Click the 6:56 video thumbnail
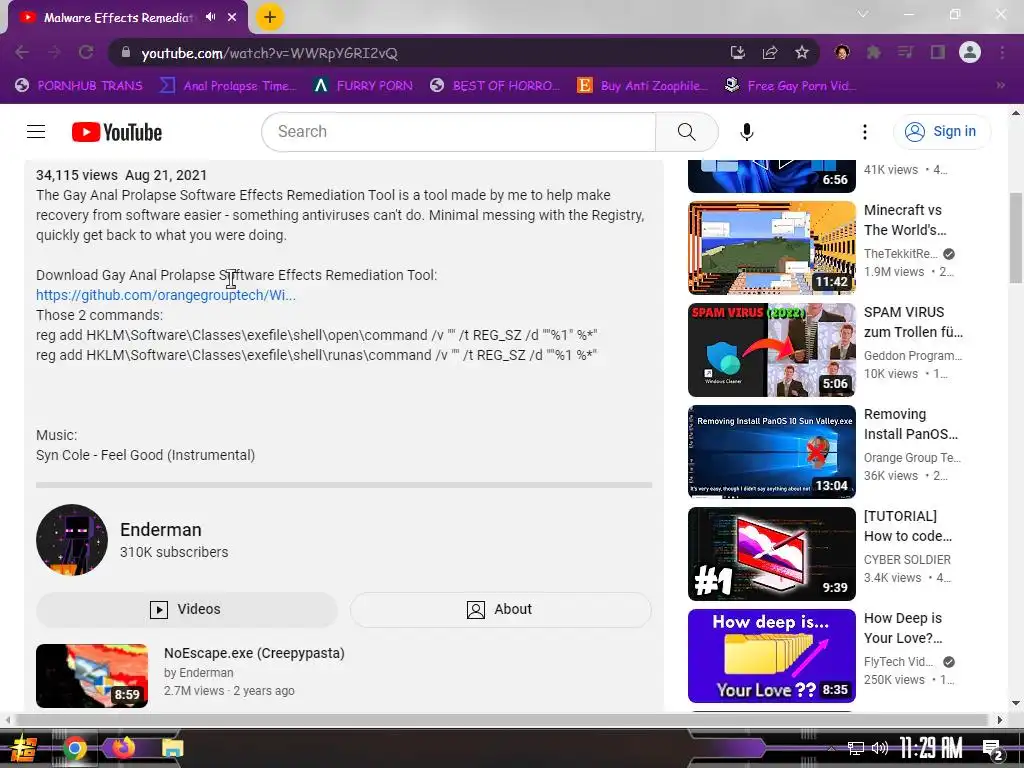Screen dimensions: 1024x768 (772, 176)
